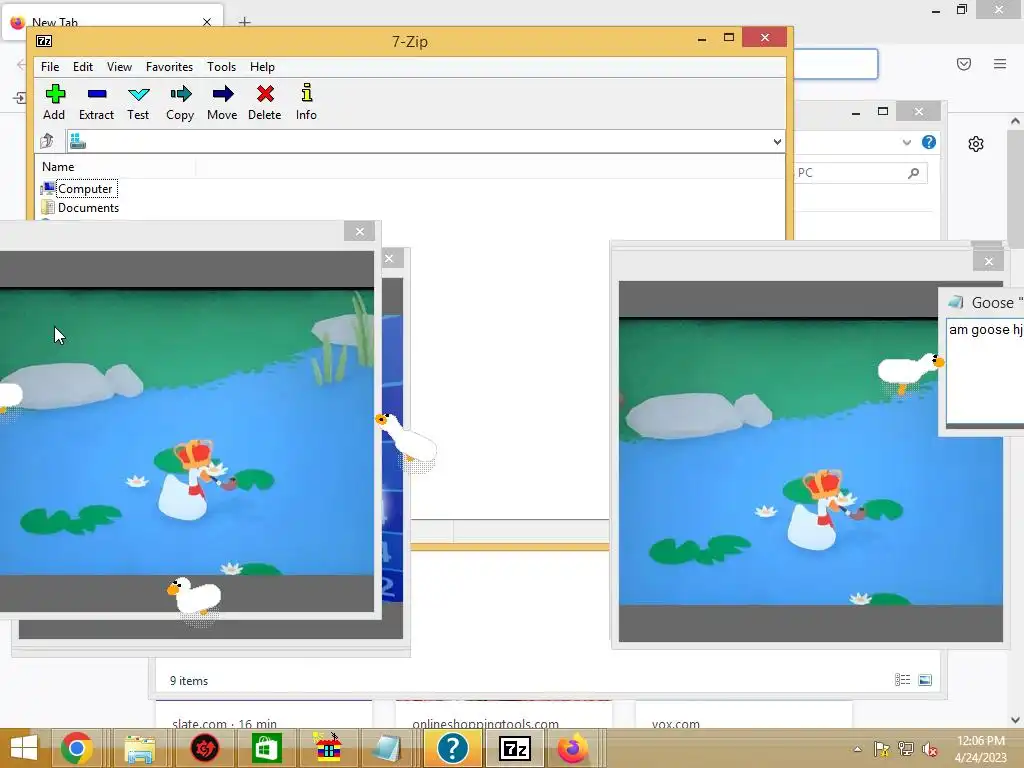Close the left goose video window
Screen dimensions: 1024x768
point(359,231)
